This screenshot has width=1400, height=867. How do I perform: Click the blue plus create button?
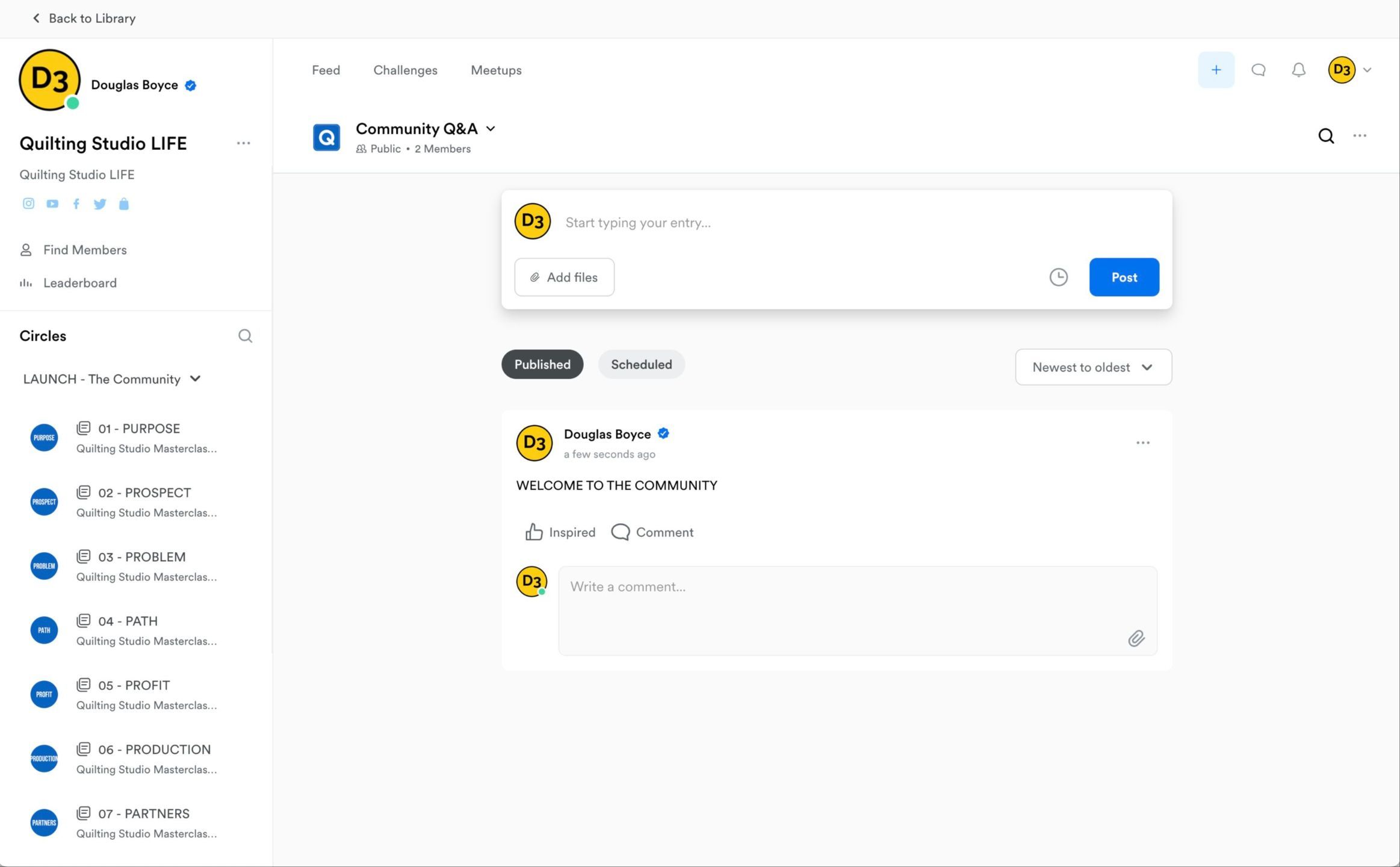(1216, 70)
